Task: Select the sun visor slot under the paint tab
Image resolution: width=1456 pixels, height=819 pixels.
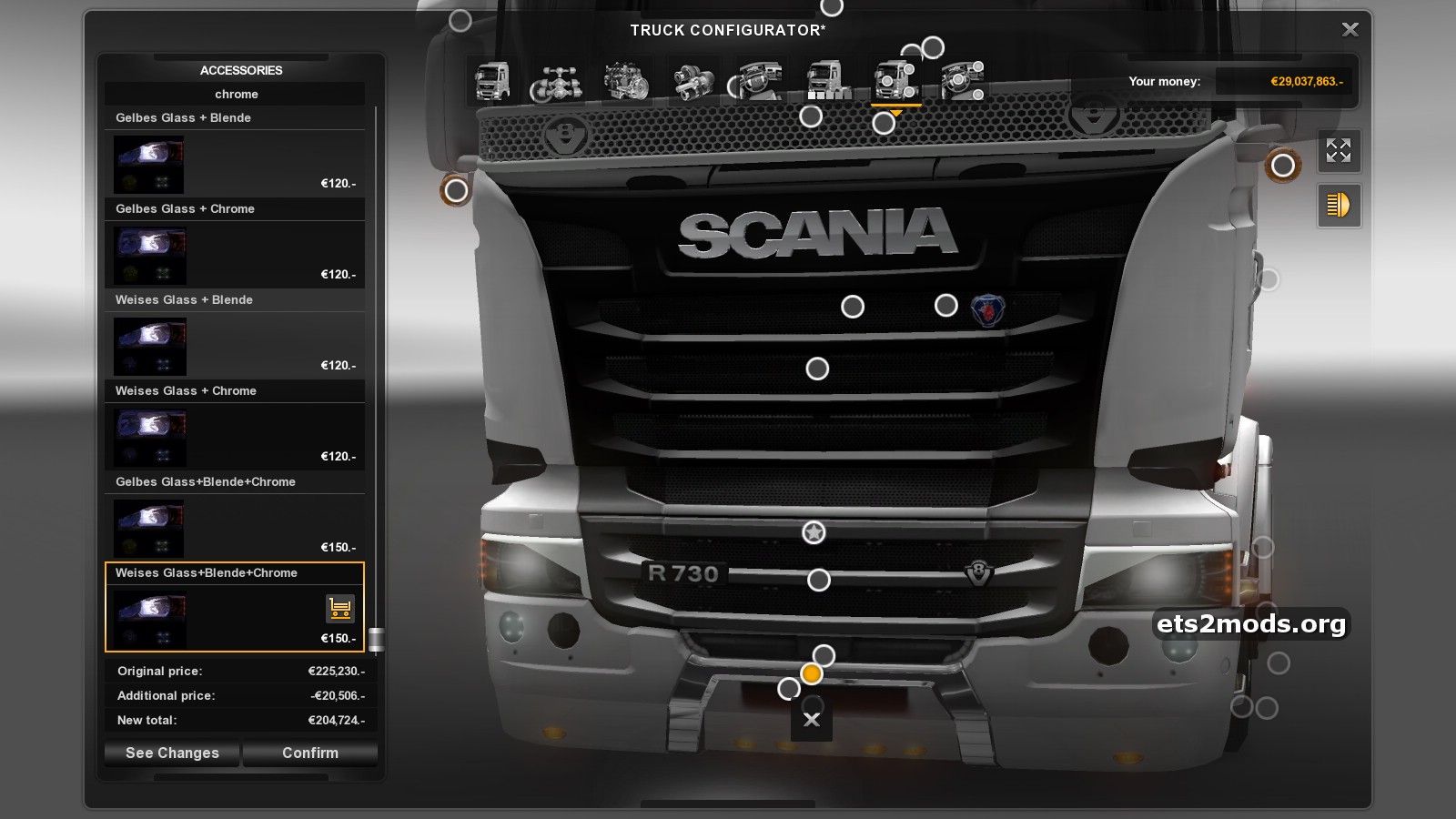Action: click(811, 116)
